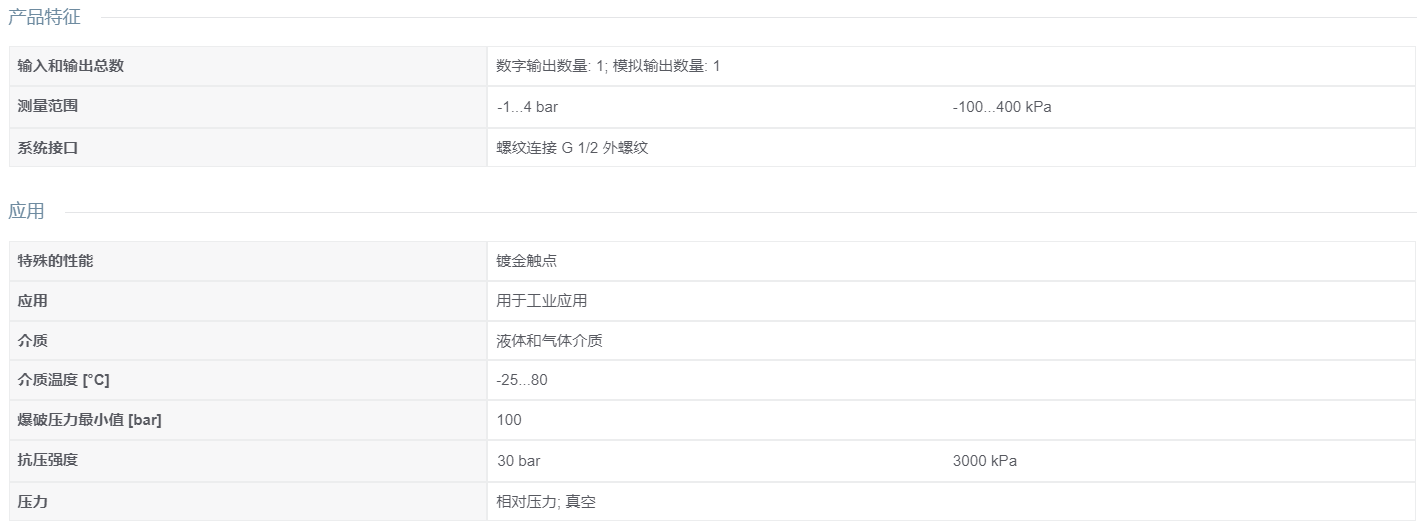Select the 爆破压力最小值 [bar] label
Screen dimensions: 1420x527
pos(89,420)
